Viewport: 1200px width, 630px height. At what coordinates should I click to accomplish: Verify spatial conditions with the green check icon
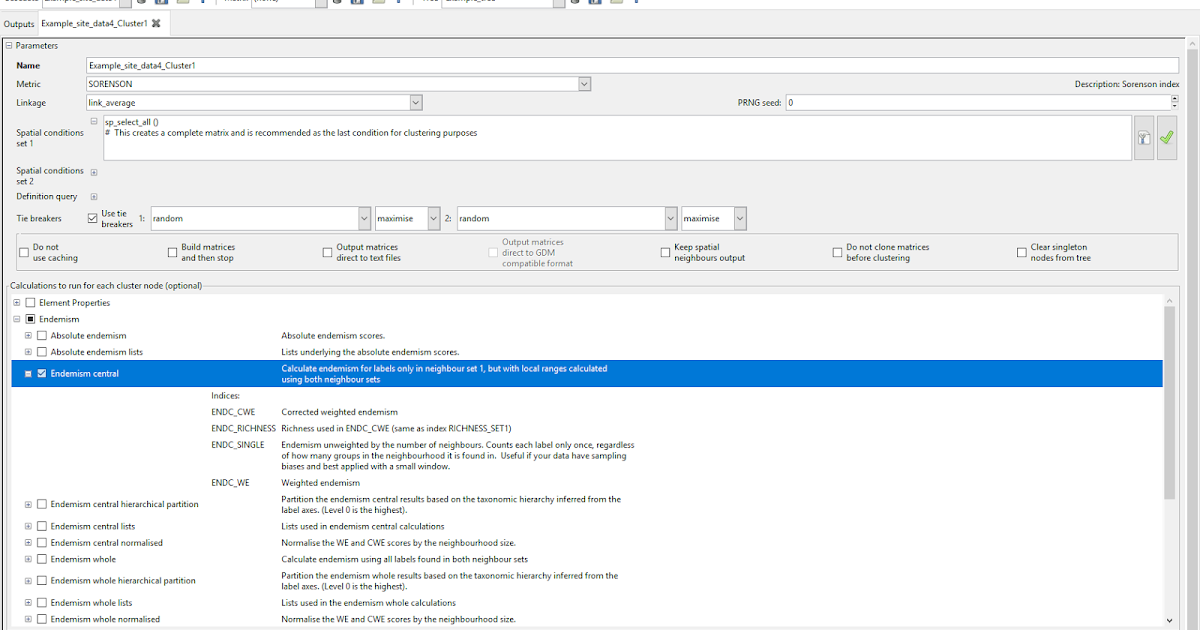[1166, 136]
